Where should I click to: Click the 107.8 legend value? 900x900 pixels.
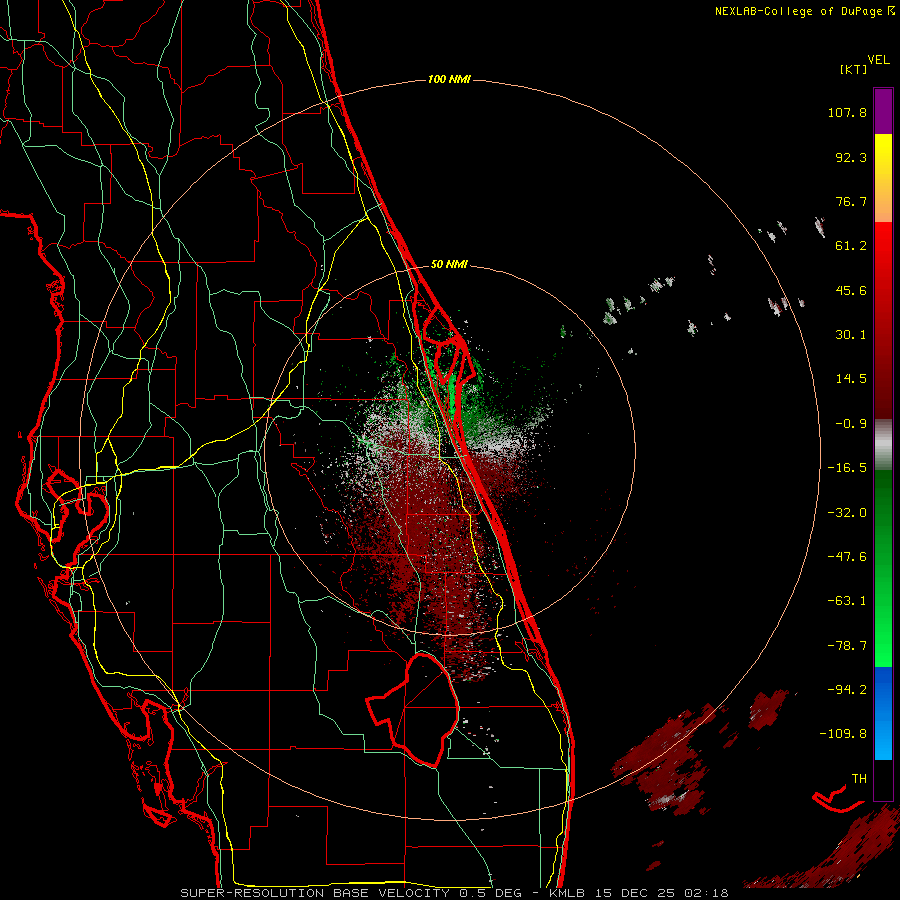847,112
